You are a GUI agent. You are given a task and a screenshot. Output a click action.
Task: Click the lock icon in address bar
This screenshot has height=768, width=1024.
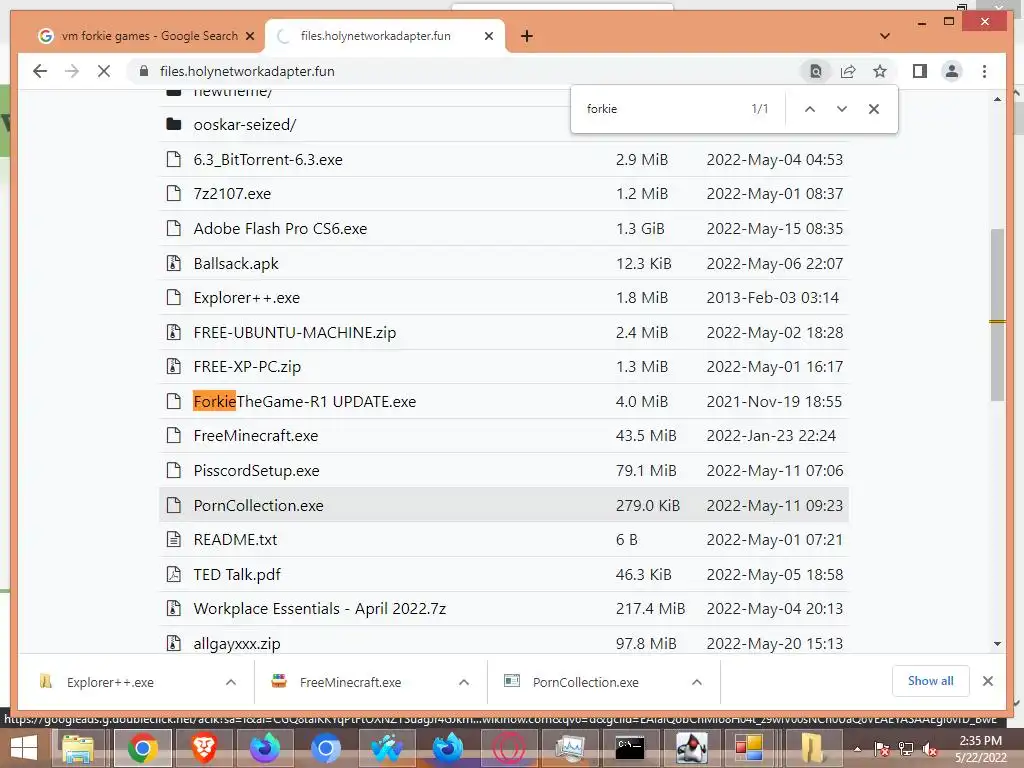tap(144, 71)
